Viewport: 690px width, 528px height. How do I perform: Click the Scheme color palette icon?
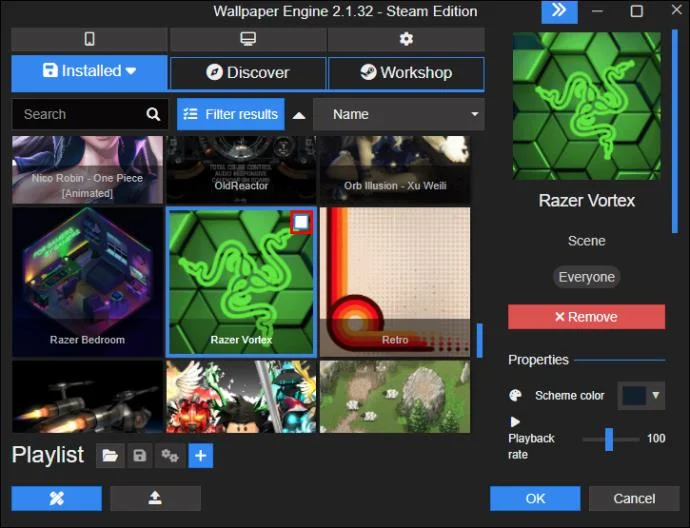click(x=515, y=395)
